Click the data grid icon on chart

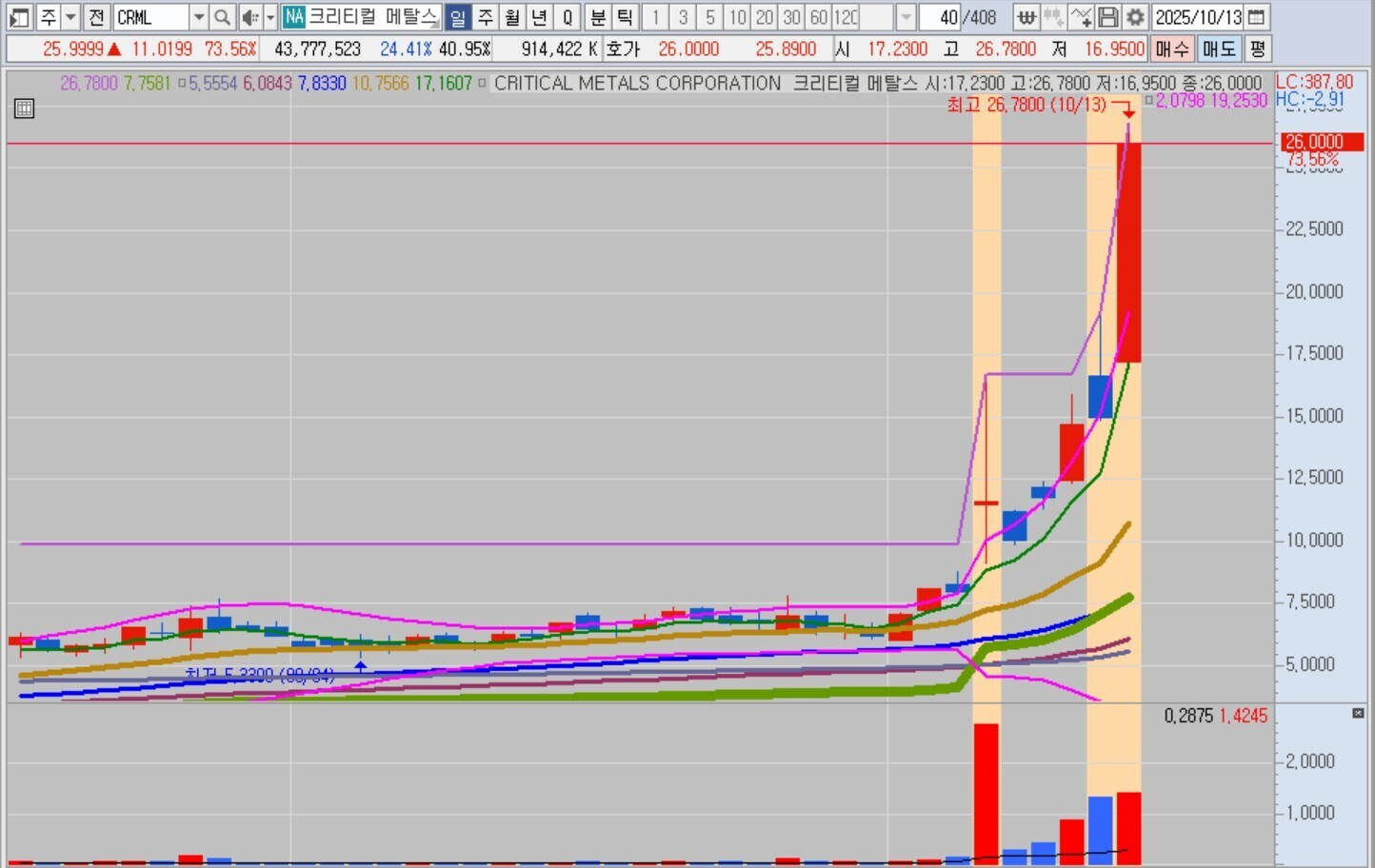(25, 108)
